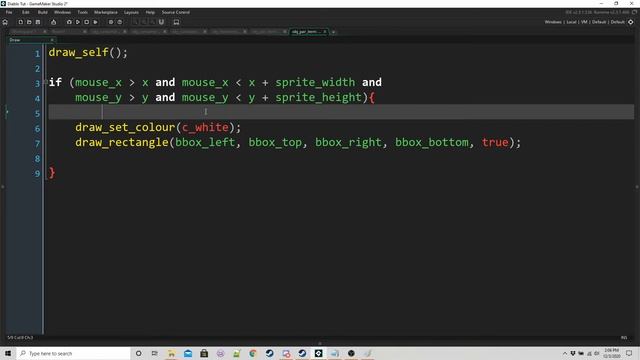
Task: Click the VM output target label
Action: point(584,22)
